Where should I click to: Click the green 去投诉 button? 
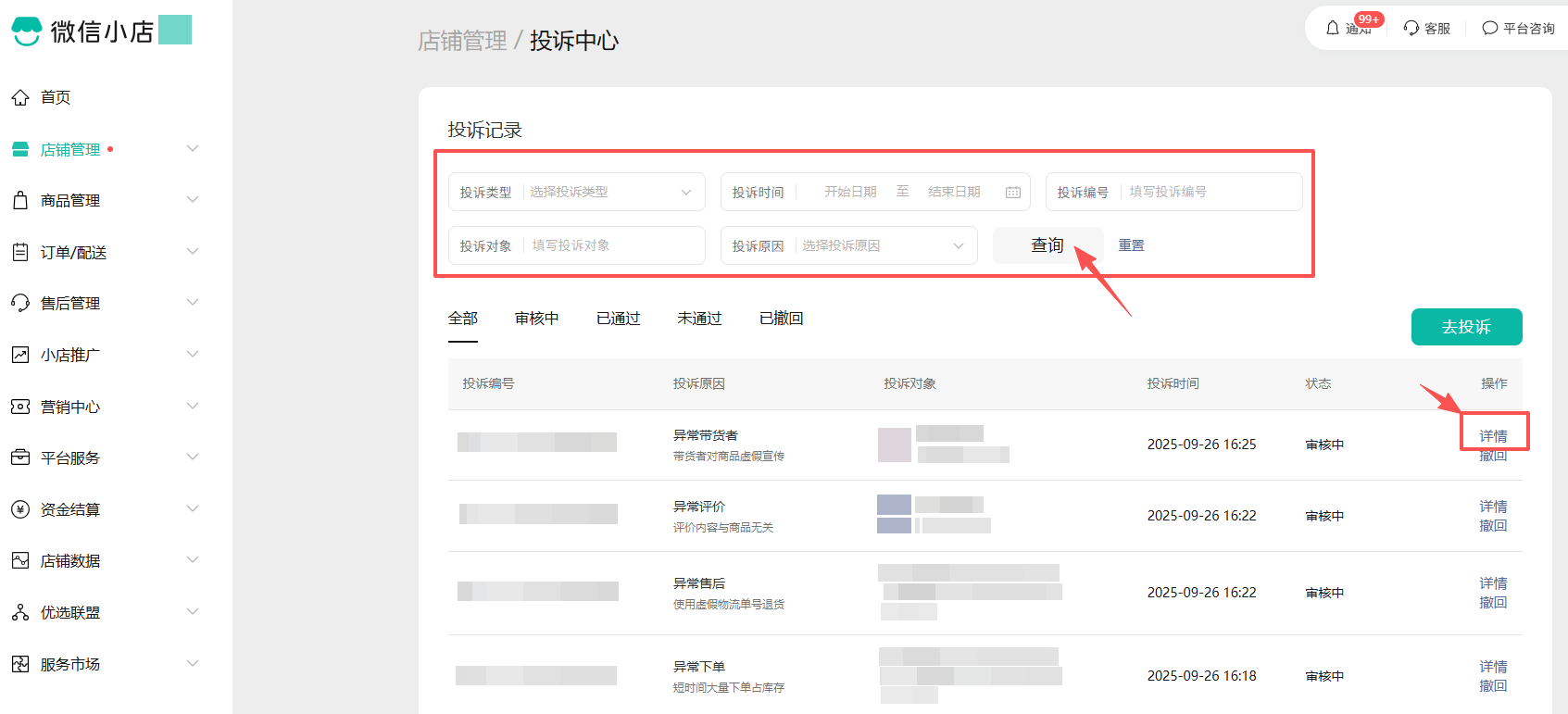[x=1466, y=327]
